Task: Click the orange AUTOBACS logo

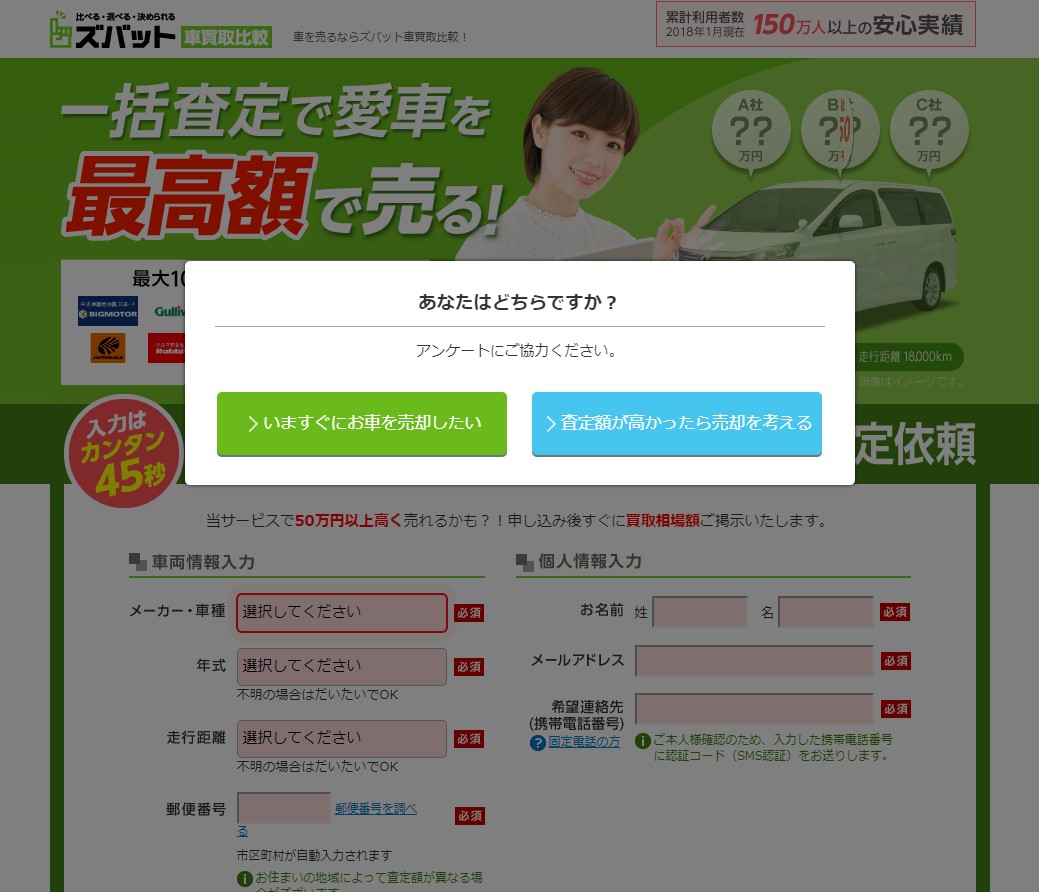Action: tap(108, 347)
